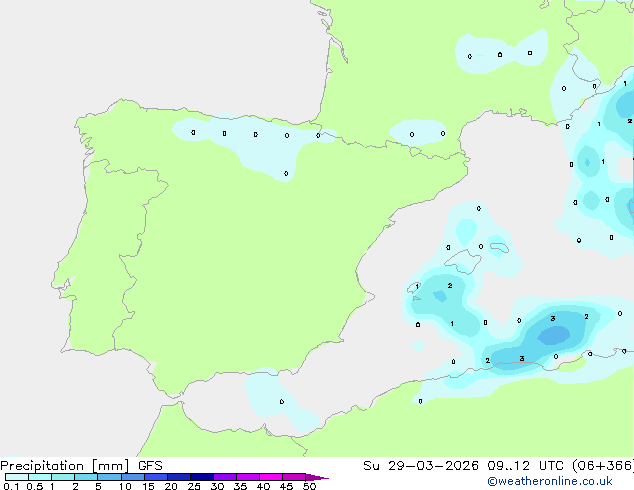
Task: Click the dark blue 25–30 legend swatch
Action: [202, 477]
